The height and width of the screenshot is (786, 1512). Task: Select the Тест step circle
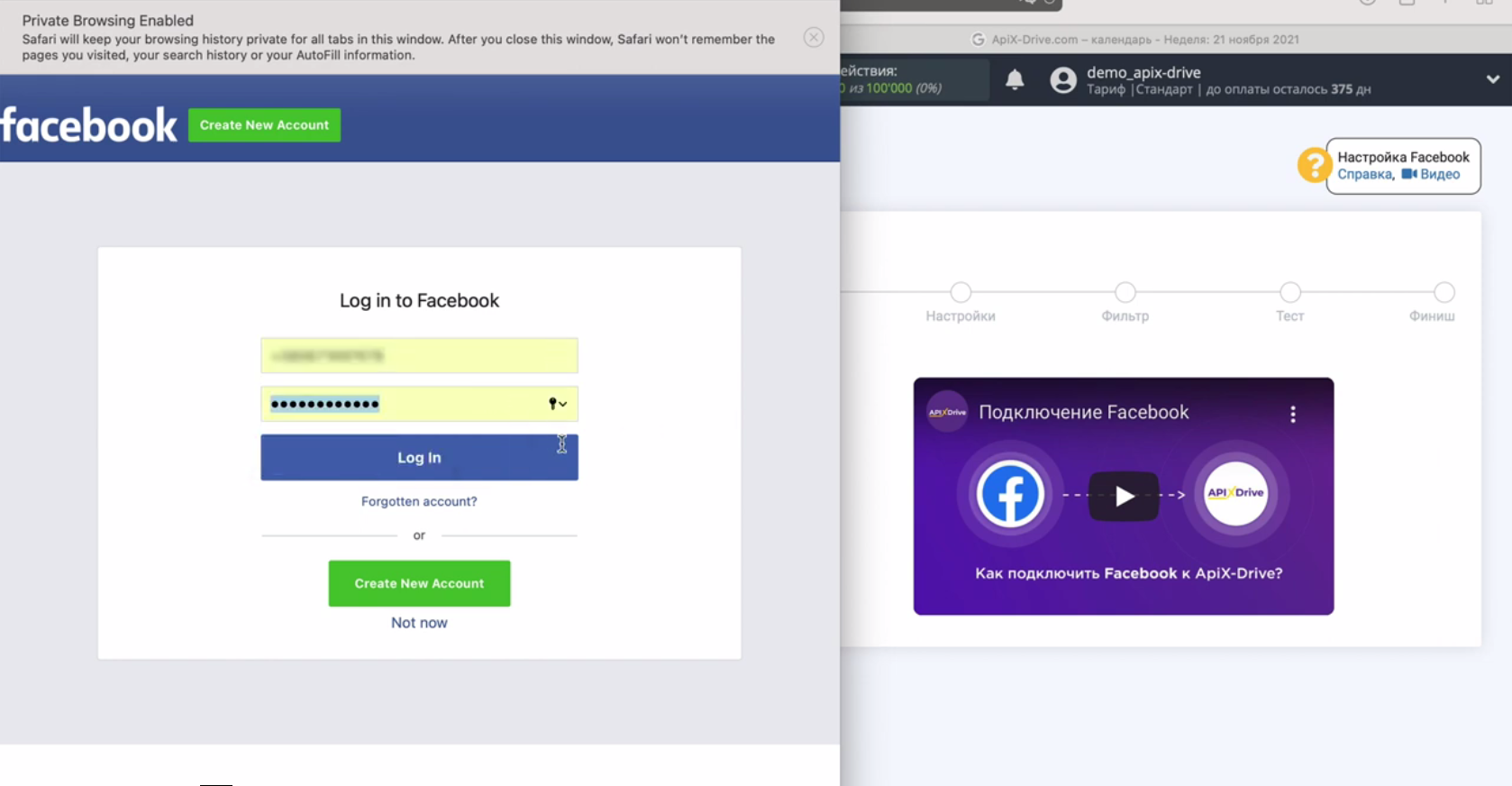[x=1289, y=292]
